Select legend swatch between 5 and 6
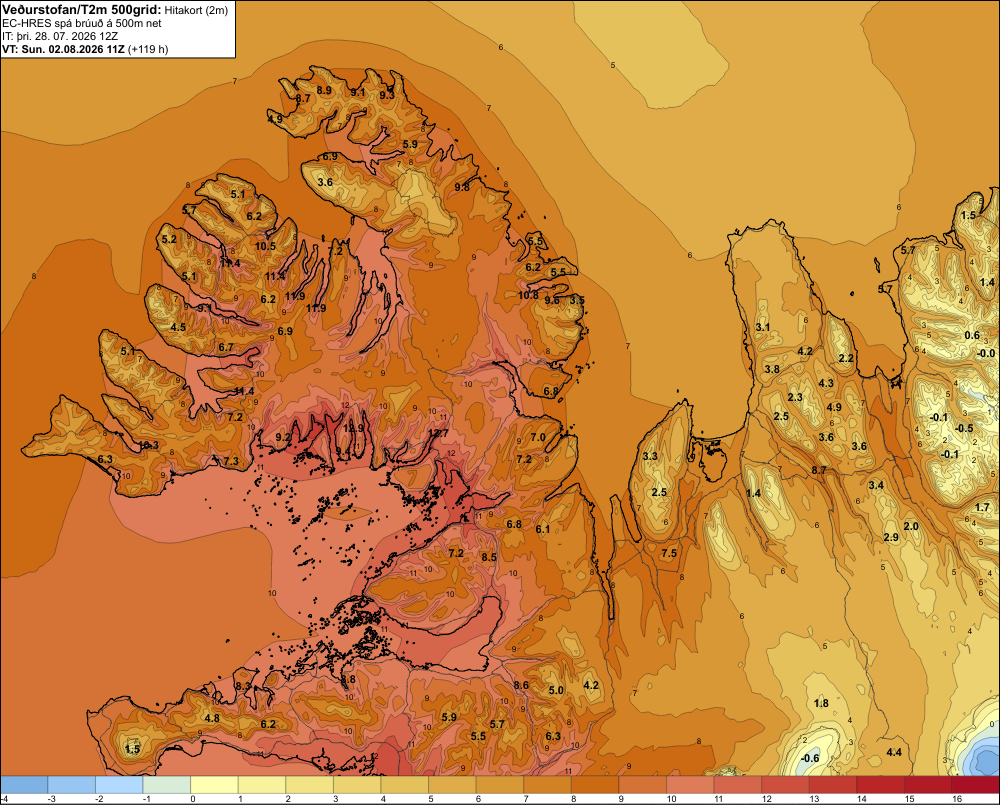 click(452, 785)
